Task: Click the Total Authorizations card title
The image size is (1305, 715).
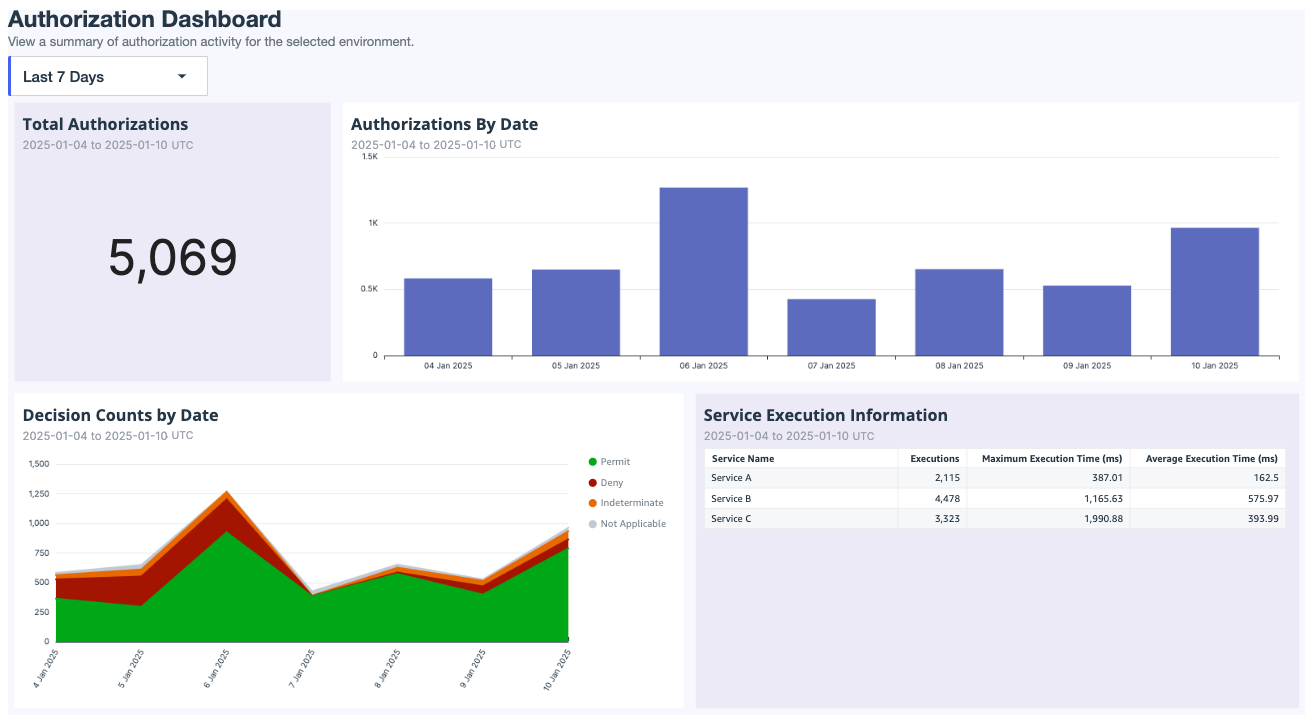Action: click(105, 125)
